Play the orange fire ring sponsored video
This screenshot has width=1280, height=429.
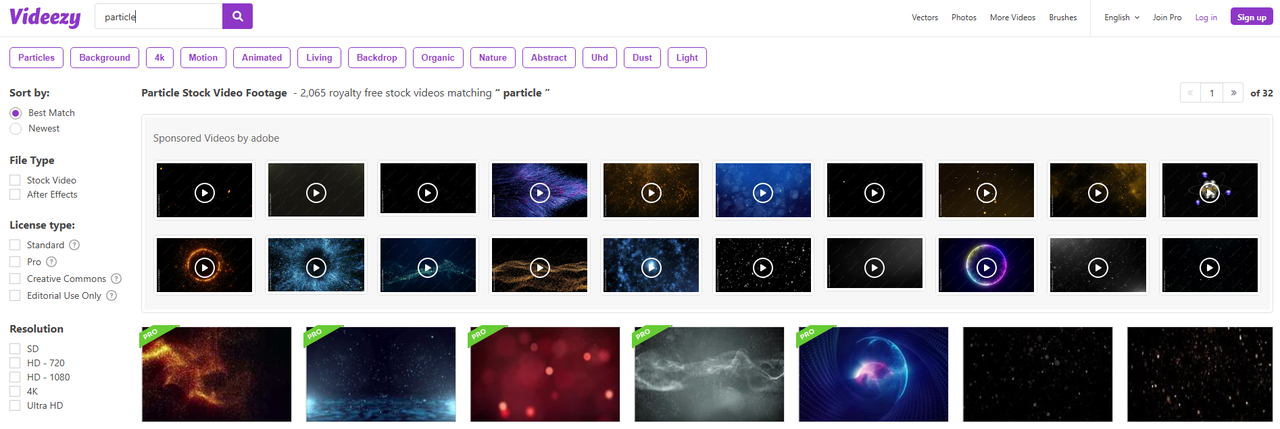[x=204, y=267]
